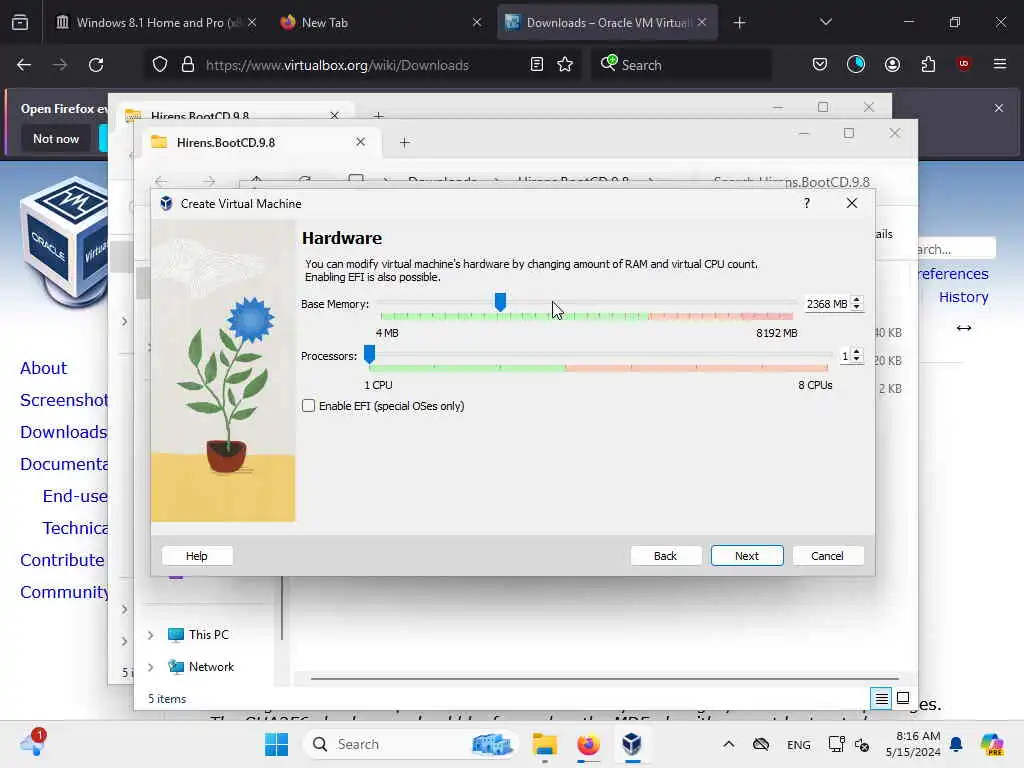1024x768 pixels.
Task: Open the Contribute link on VirtualBox site
Action: point(62,560)
